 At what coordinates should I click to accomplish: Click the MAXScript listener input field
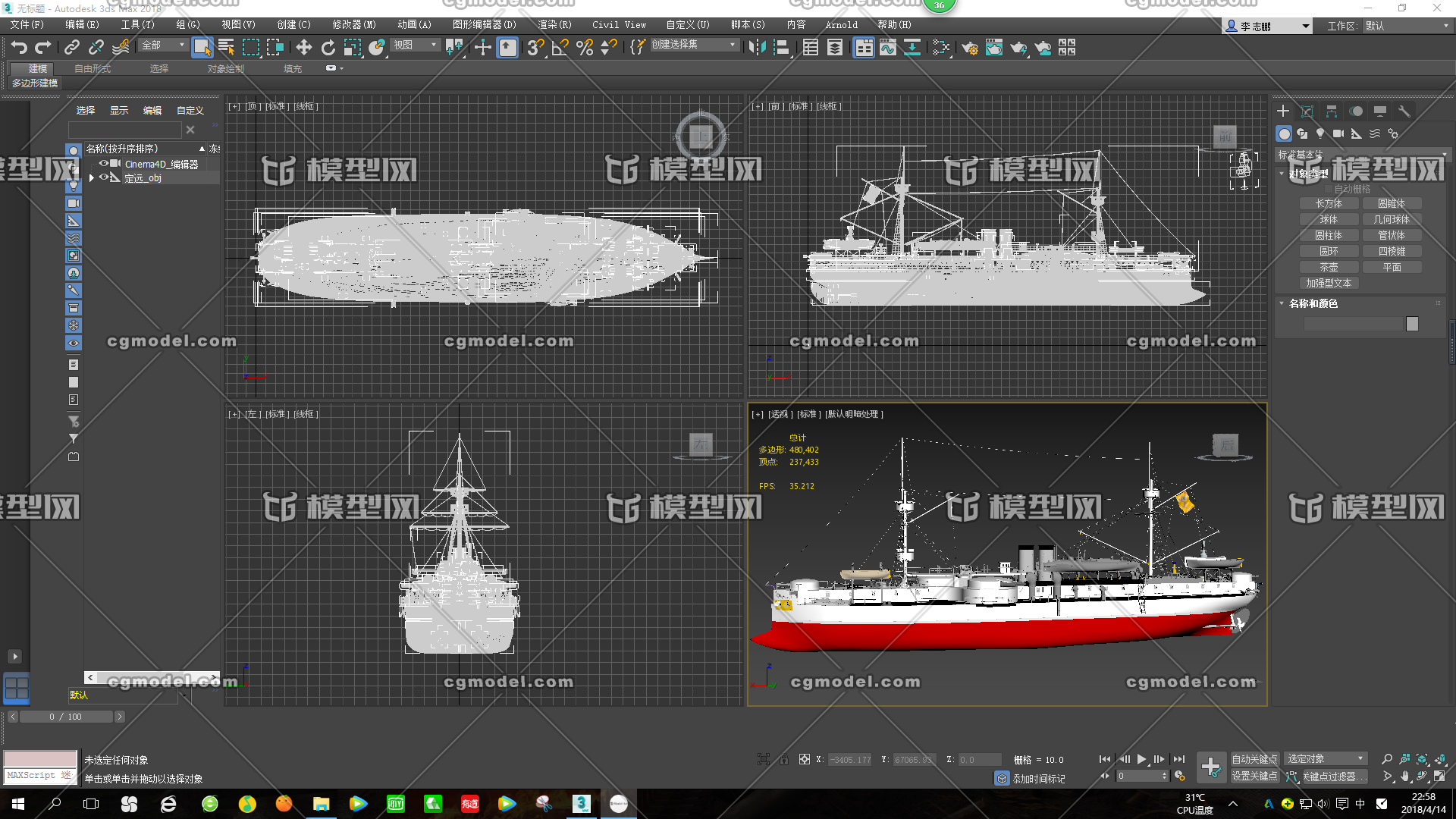point(40,775)
